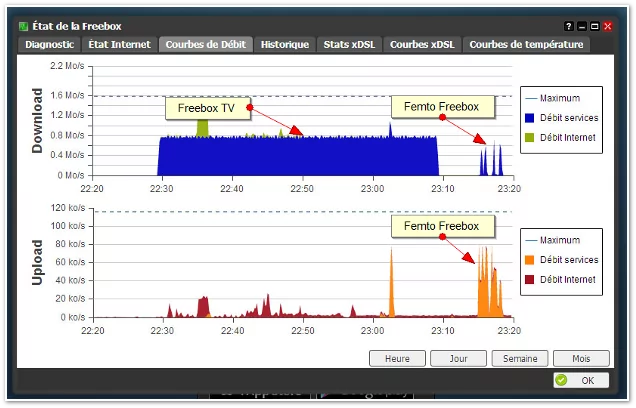Select the Courbes de Débit tab

(x=205, y=44)
